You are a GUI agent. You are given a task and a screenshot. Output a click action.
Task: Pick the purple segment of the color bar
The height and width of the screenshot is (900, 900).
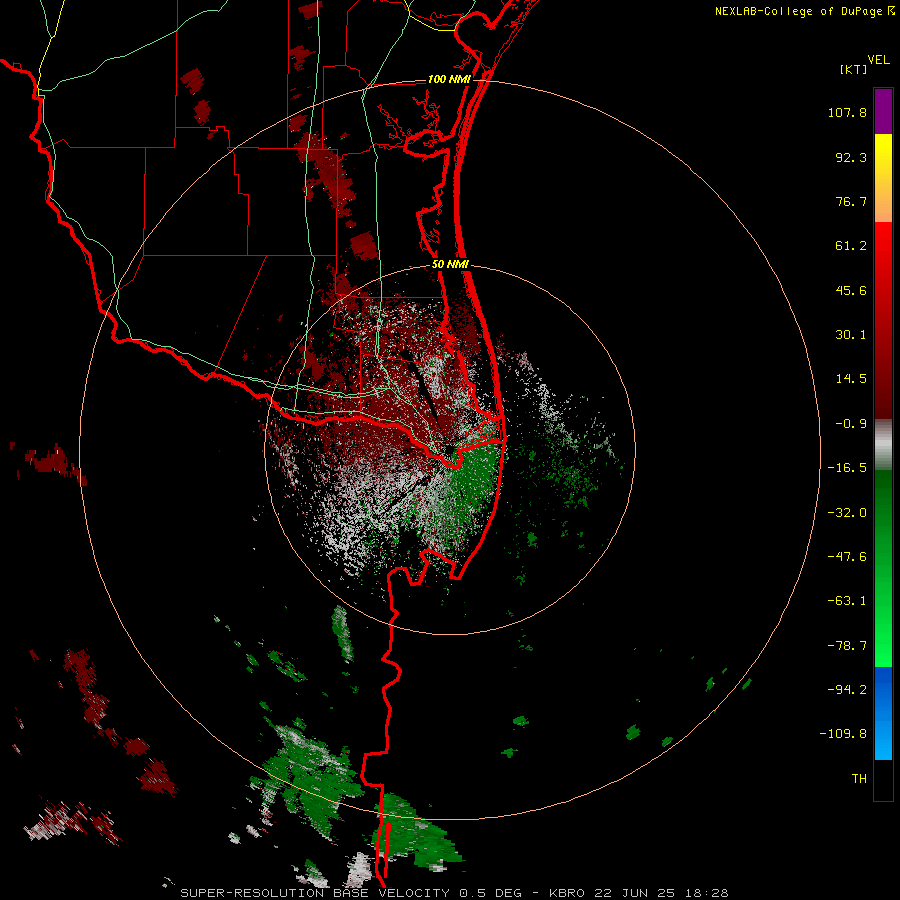click(x=883, y=111)
